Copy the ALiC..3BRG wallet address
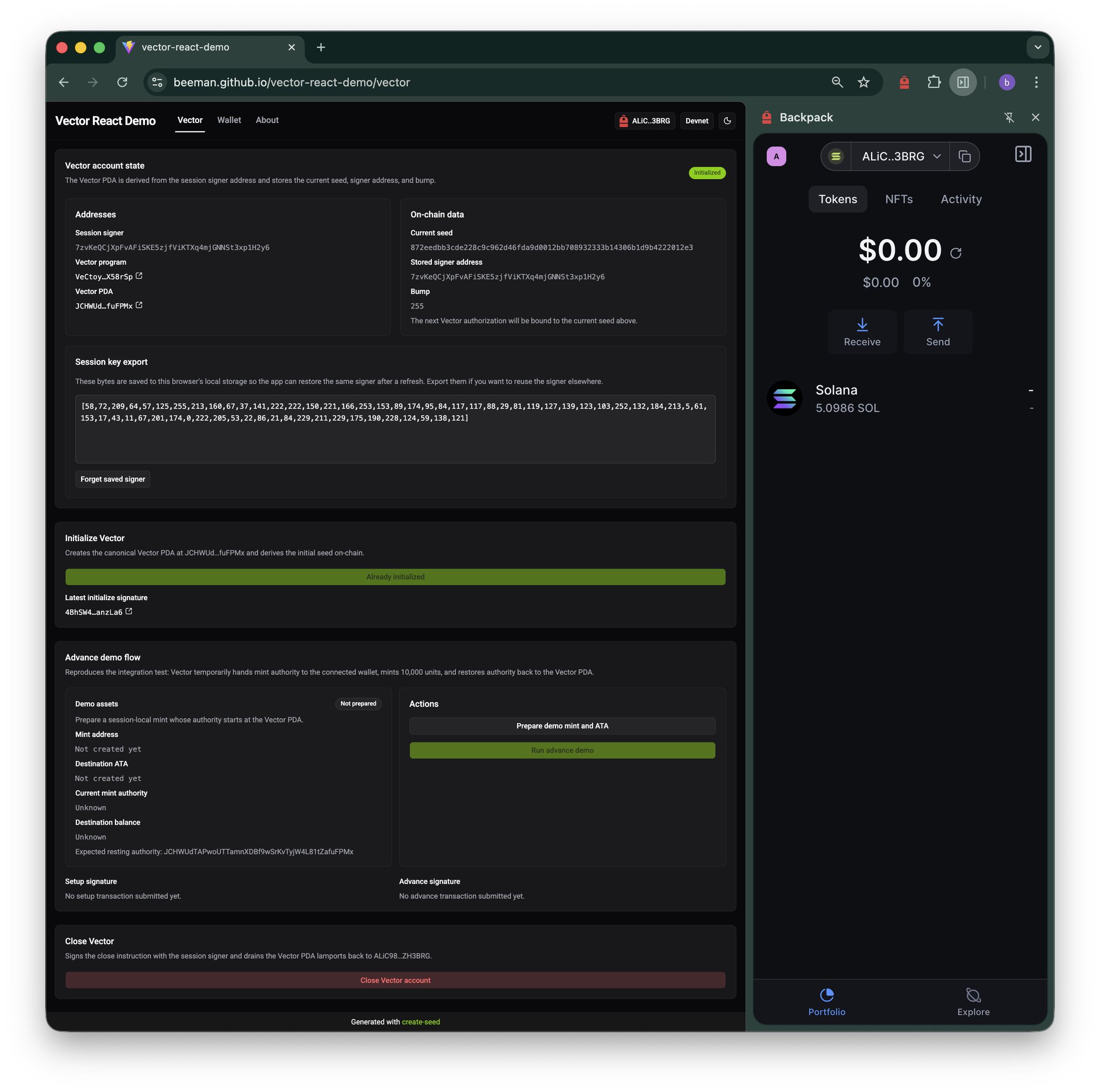The width and height of the screenshot is (1100, 1092). (x=964, y=156)
